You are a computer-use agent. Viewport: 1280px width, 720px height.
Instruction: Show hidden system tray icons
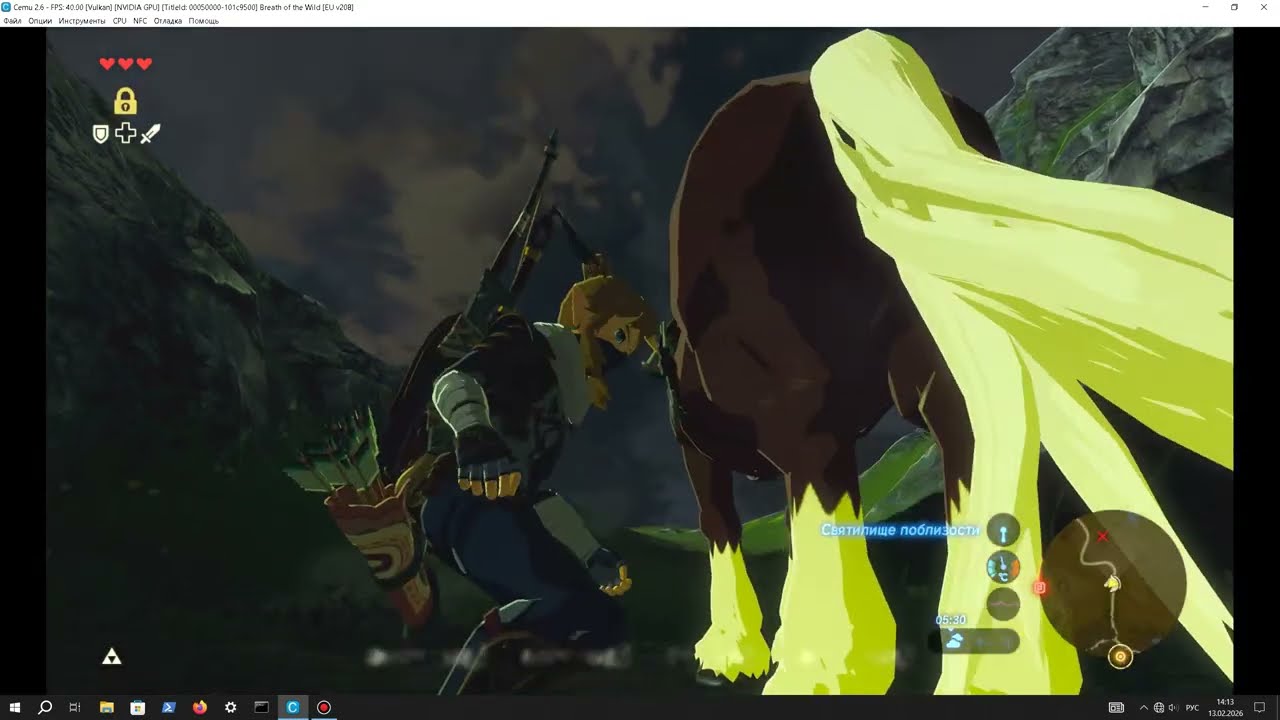1143,707
